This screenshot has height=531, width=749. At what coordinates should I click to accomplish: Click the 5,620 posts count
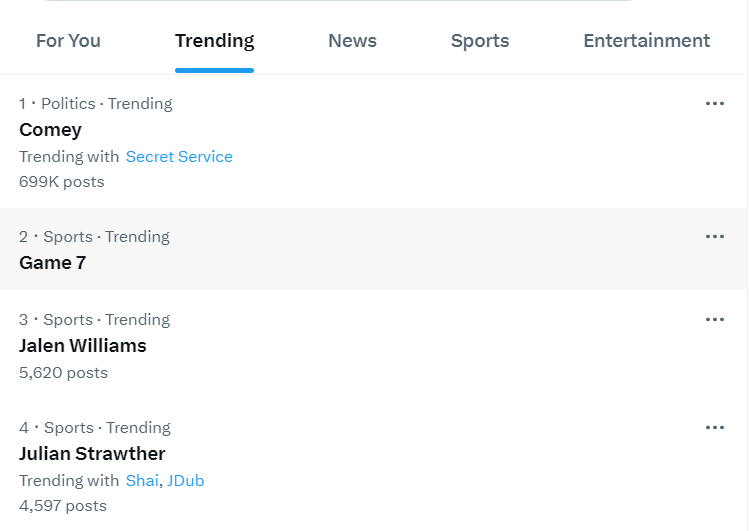click(63, 373)
